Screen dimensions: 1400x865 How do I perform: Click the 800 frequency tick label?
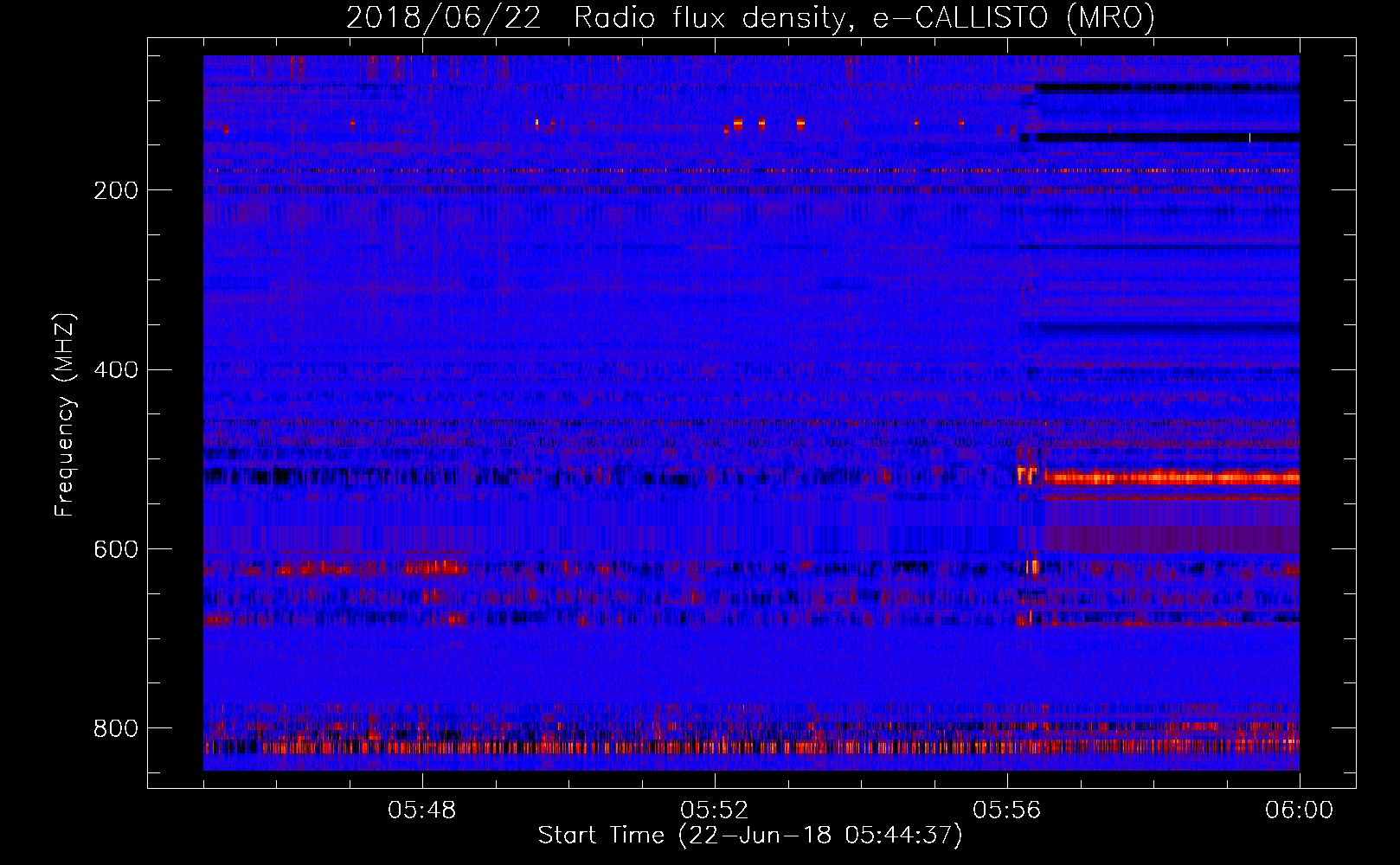116,728
